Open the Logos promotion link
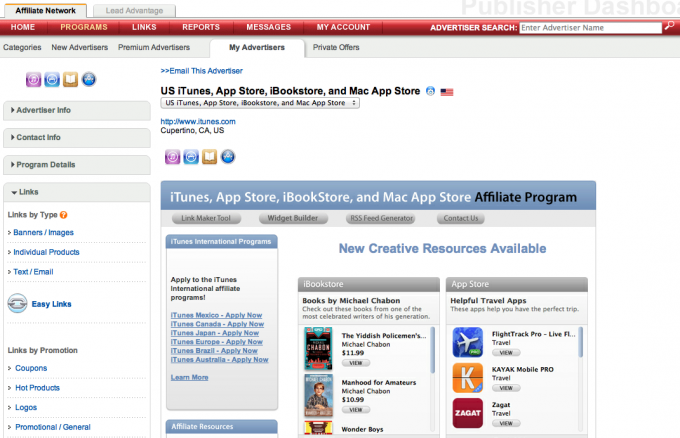Screen dimensions: 680x438 (x=26, y=407)
